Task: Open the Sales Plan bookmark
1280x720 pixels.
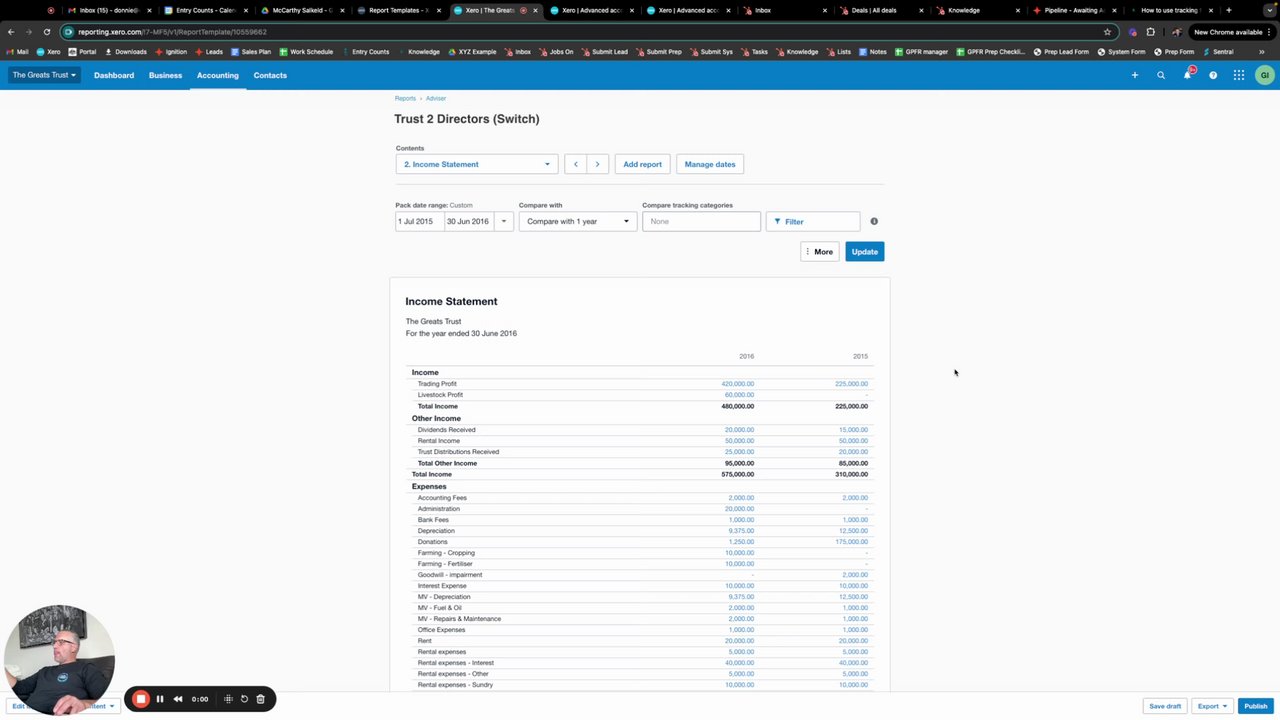Action: coord(251,52)
